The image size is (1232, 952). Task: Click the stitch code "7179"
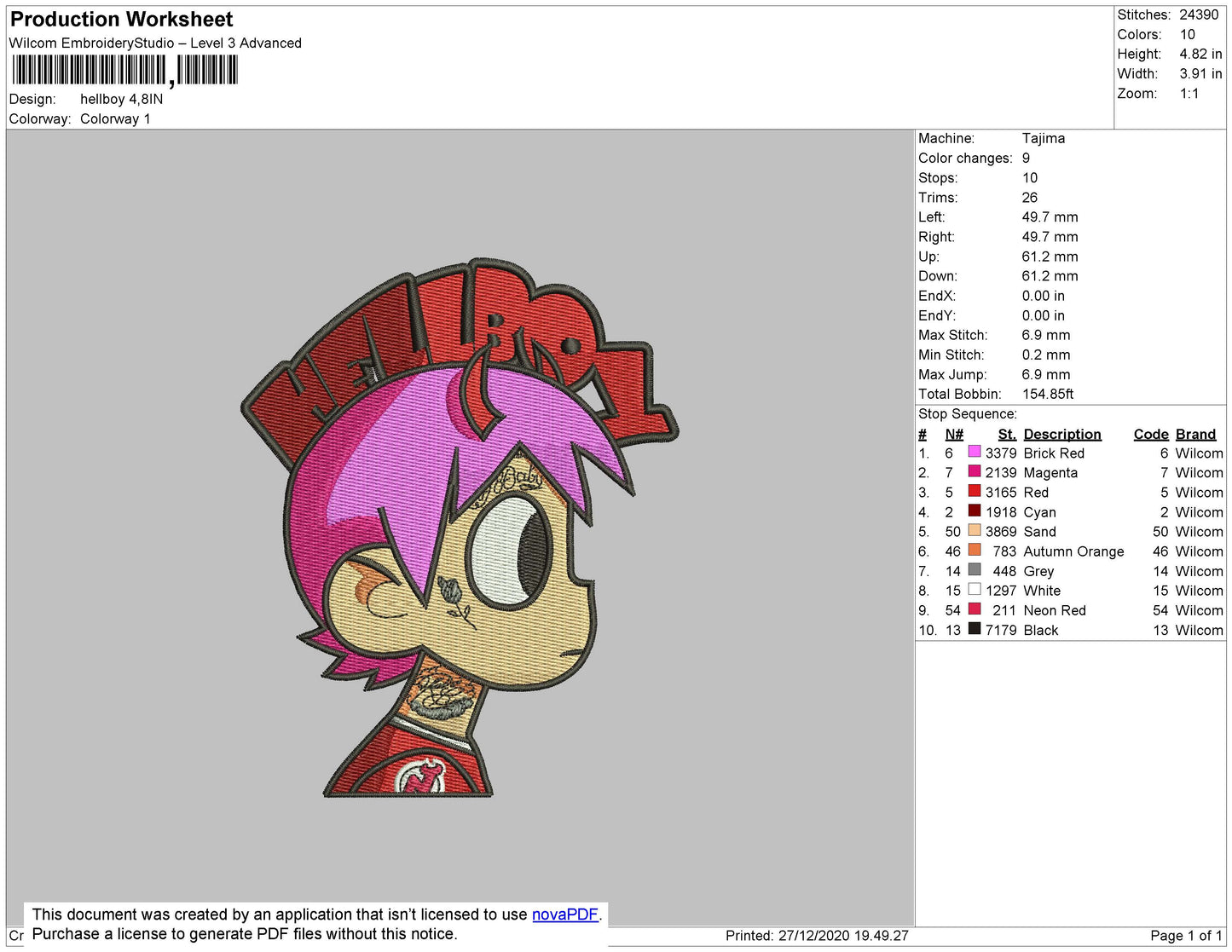coord(1001,630)
